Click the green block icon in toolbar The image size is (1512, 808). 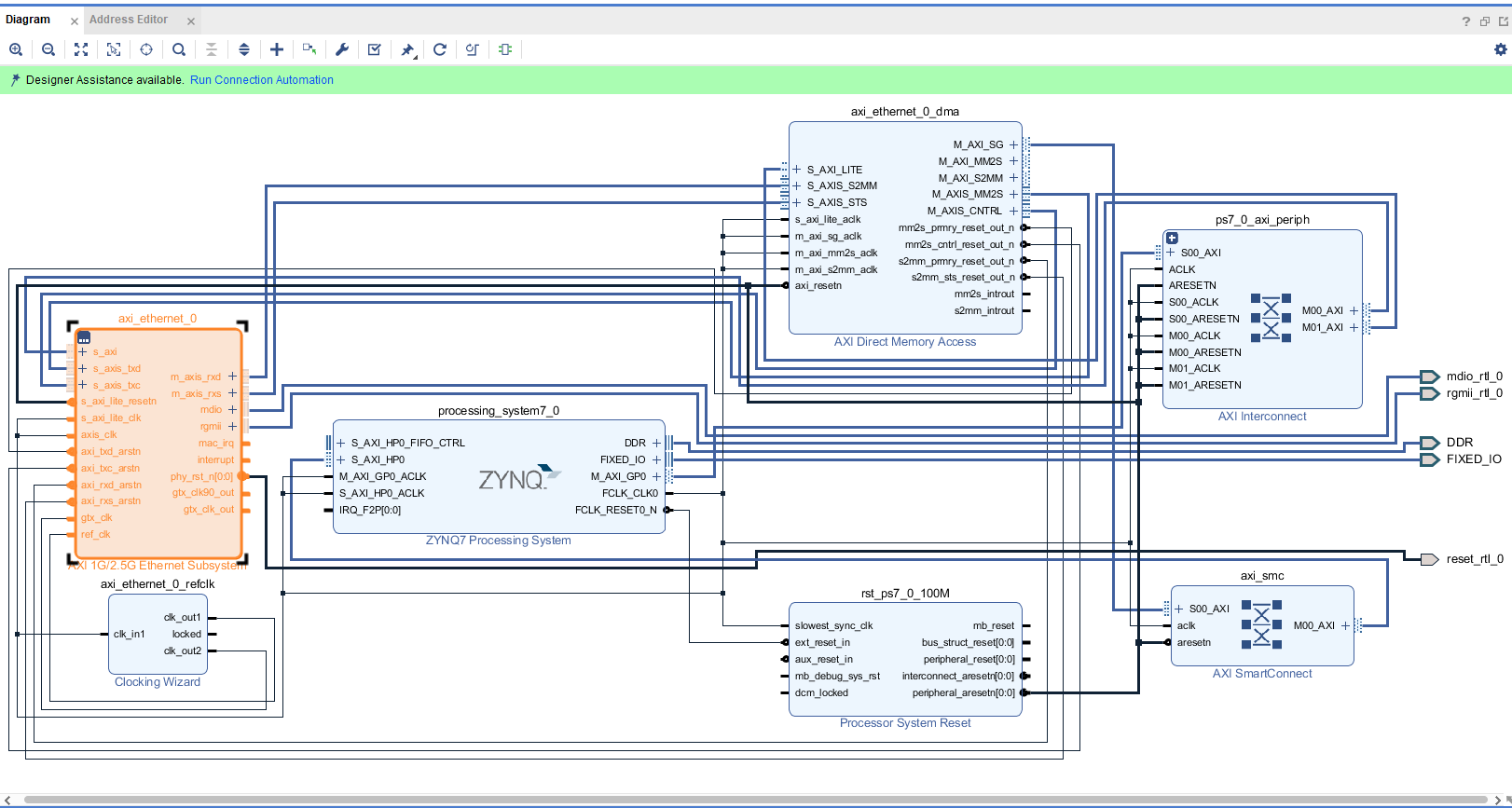point(505,49)
